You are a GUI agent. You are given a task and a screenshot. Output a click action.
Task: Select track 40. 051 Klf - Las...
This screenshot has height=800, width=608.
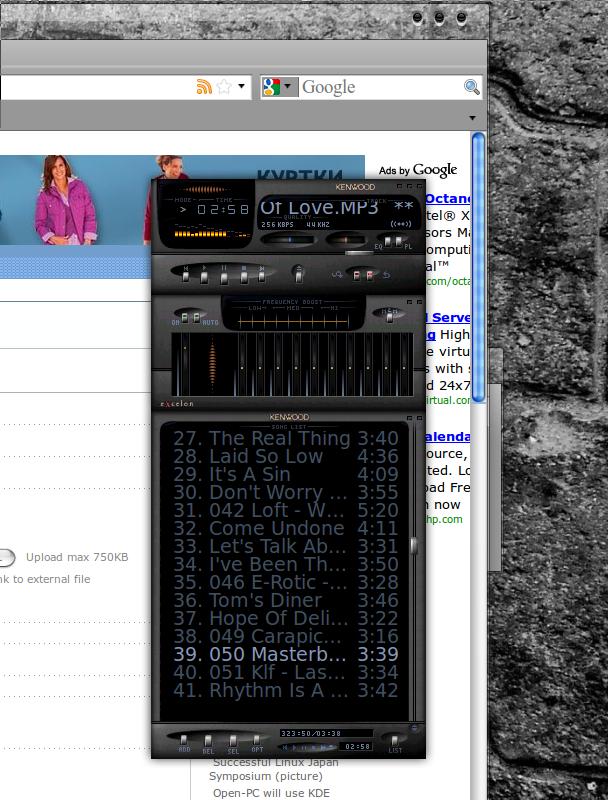point(286,672)
